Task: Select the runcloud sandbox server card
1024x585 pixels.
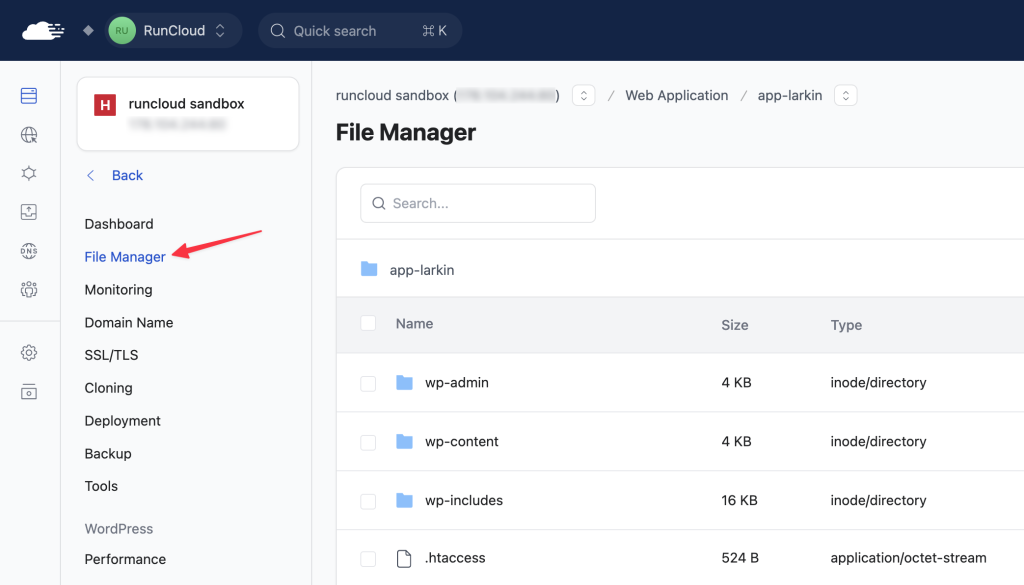Action: click(x=188, y=114)
